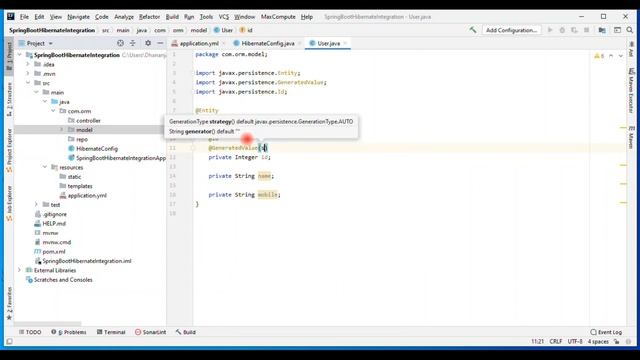
Task: Expand External Libraries node
Action: pyautogui.click(x=19, y=270)
